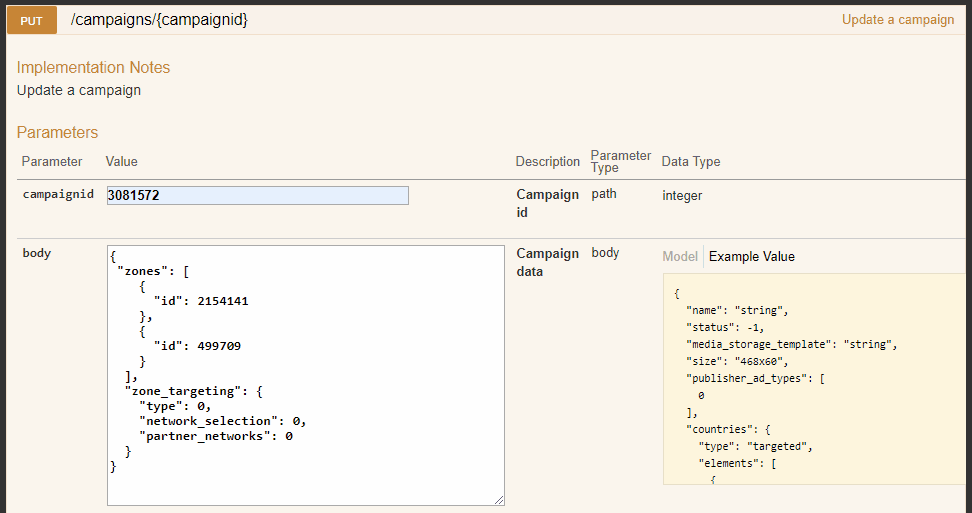The width and height of the screenshot is (972, 513).
Task: Collapse the /campaigns/{campaignid} endpoint path
Action: click(159, 20)
